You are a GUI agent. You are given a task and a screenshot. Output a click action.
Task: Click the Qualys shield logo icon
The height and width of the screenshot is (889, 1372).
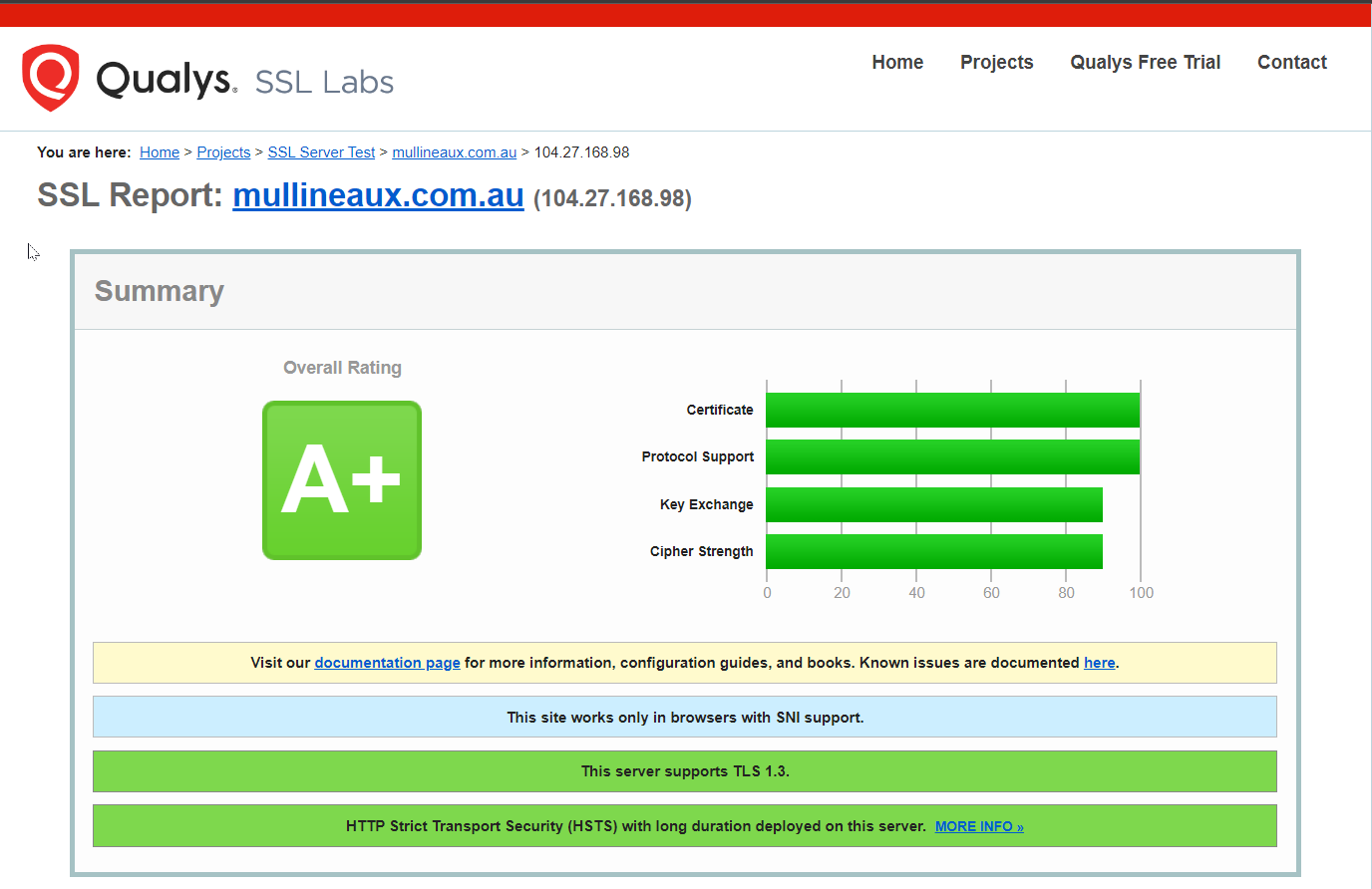[x=51, y=78]
